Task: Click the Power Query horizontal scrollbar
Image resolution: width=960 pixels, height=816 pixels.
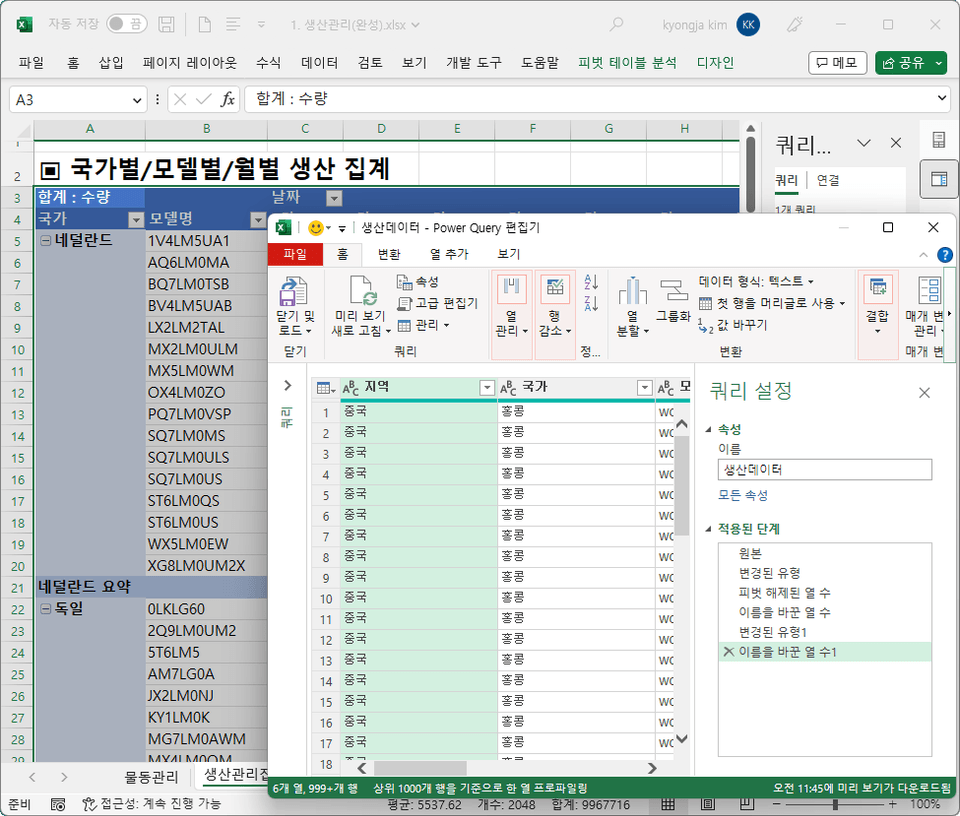Action: click(420, 768)
